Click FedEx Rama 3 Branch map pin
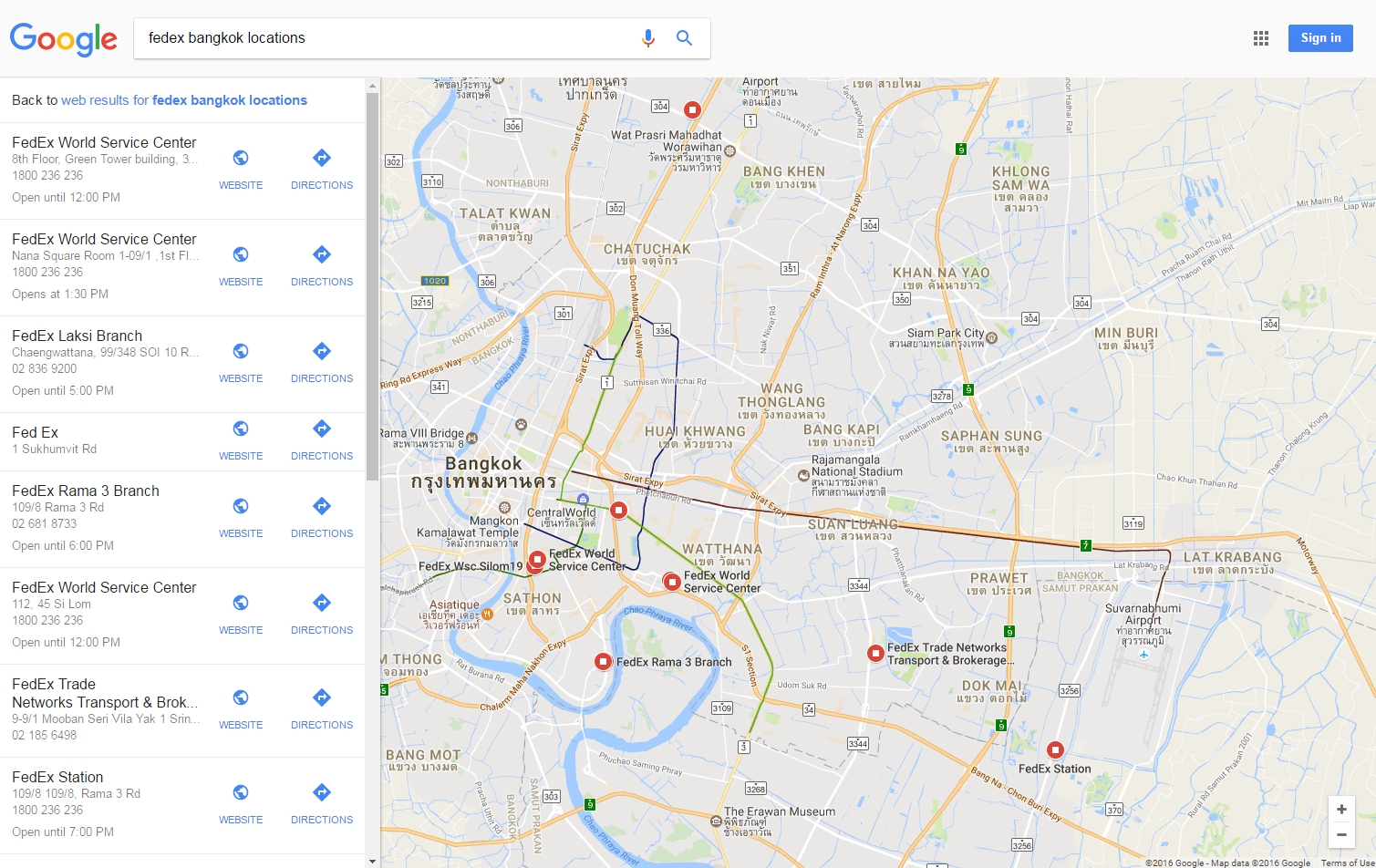The width and height of the screenshot is (1376, 868). pos(603,661)
